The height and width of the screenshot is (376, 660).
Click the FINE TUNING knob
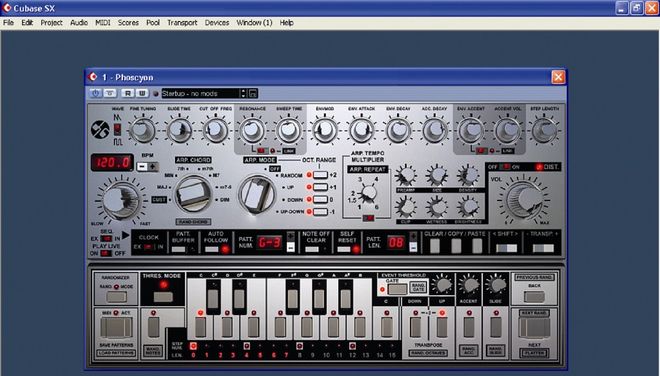tap(142, 130)
